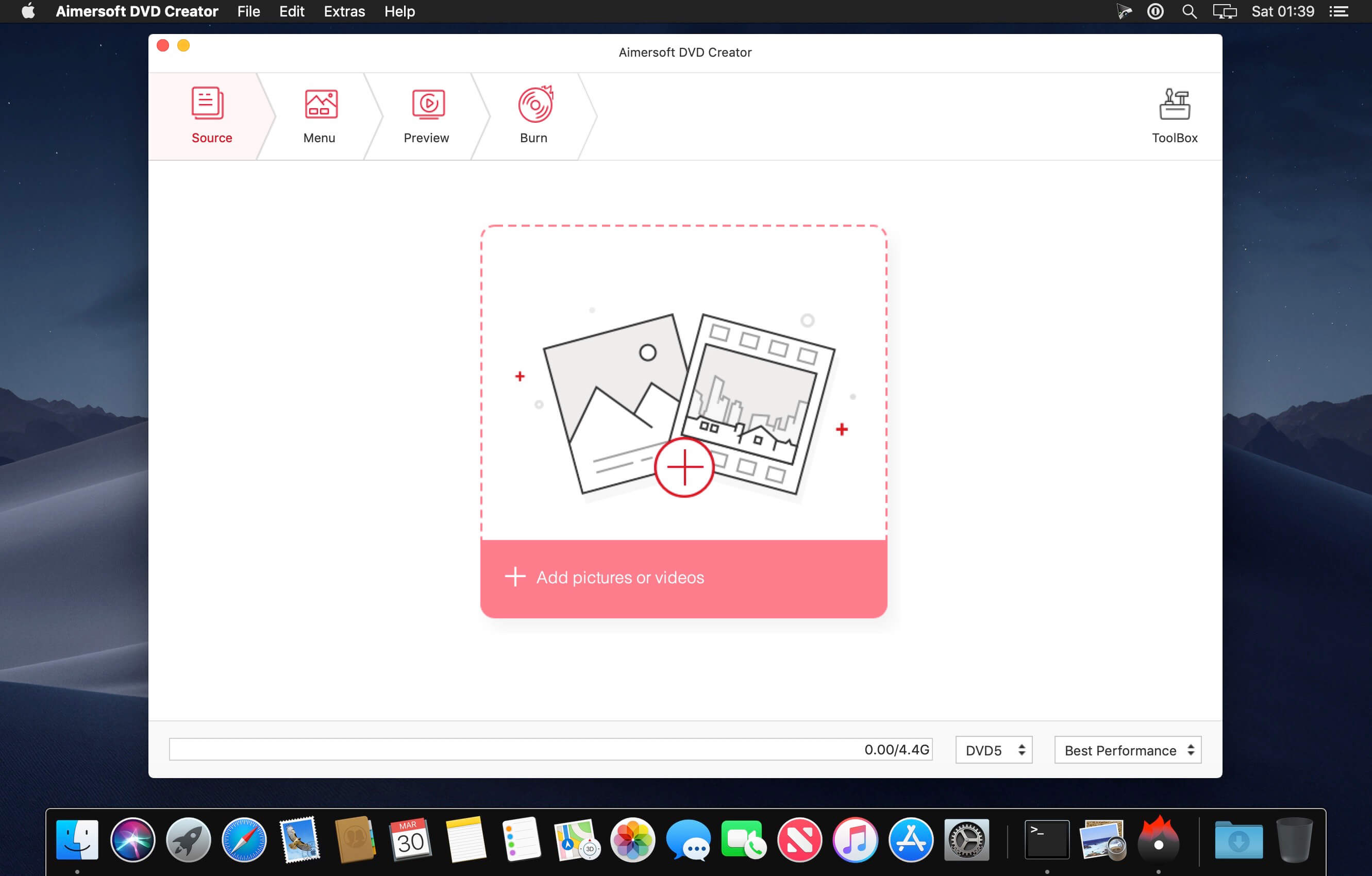Open System Preferences in the dock
The image size is (1372, 876).
click(x=966, y=839)
